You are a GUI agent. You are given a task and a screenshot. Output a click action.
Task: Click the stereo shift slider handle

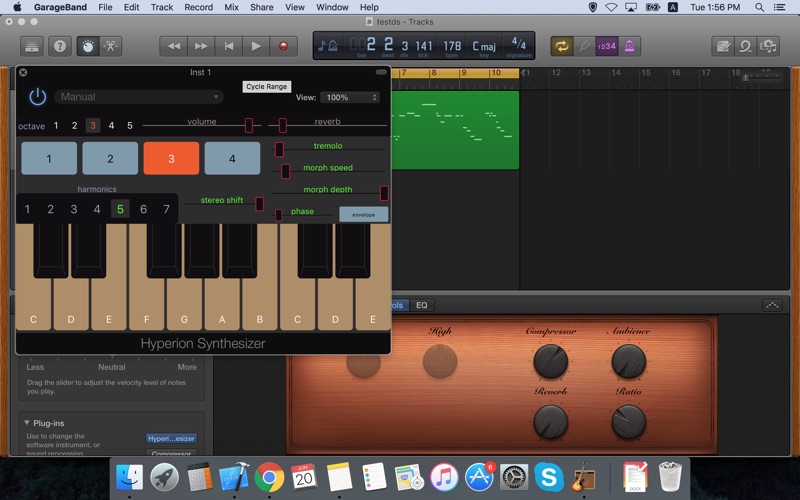260,204
